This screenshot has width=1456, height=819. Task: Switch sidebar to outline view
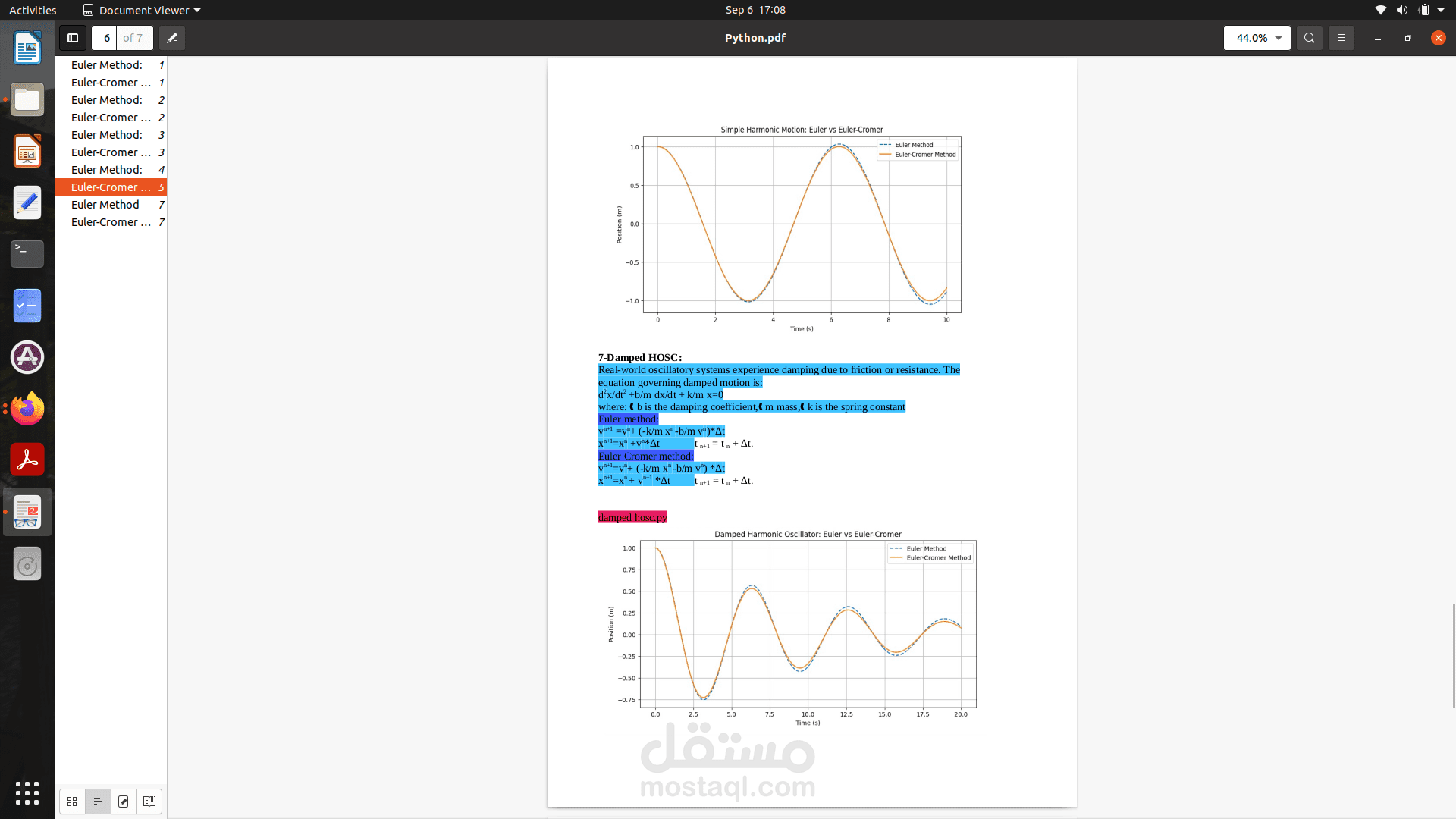click(98, 802)
